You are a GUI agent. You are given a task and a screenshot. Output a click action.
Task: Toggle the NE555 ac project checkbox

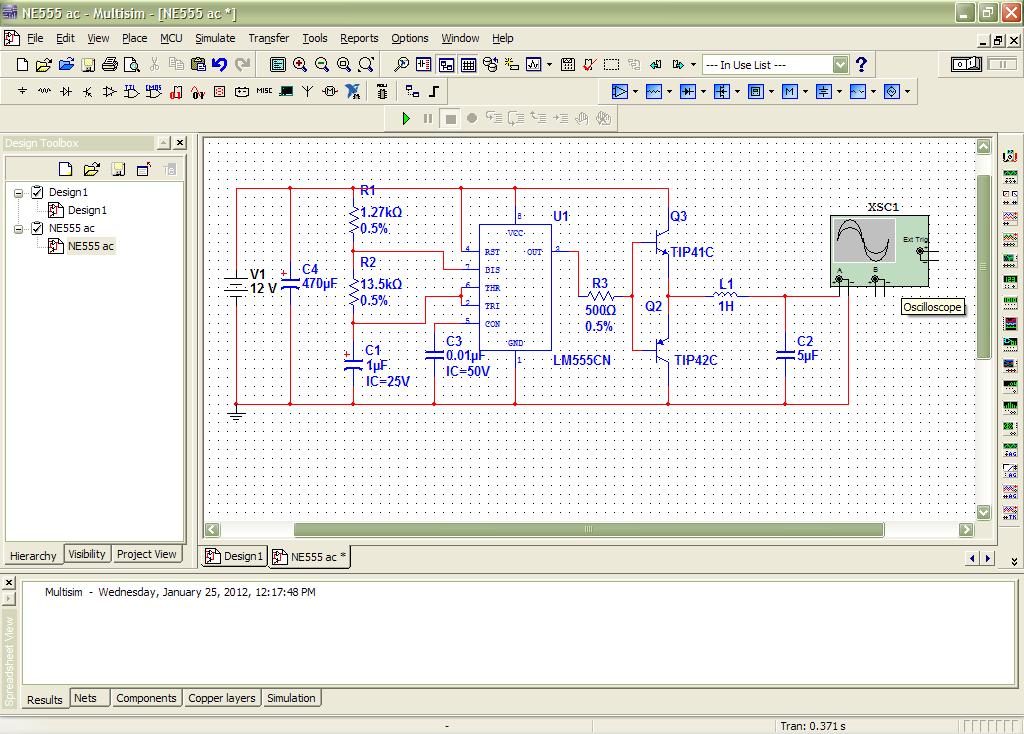tap(37, 228)
